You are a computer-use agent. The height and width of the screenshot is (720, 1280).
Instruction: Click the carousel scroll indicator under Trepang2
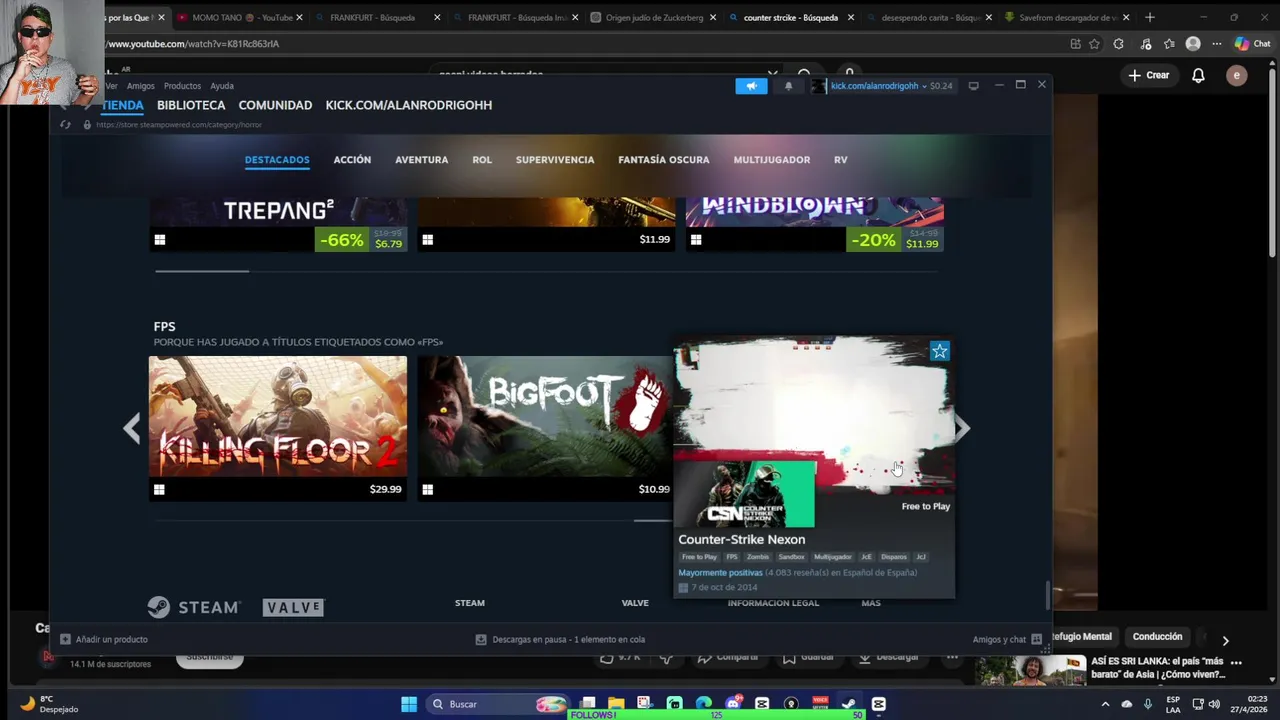tap(202, 271)
